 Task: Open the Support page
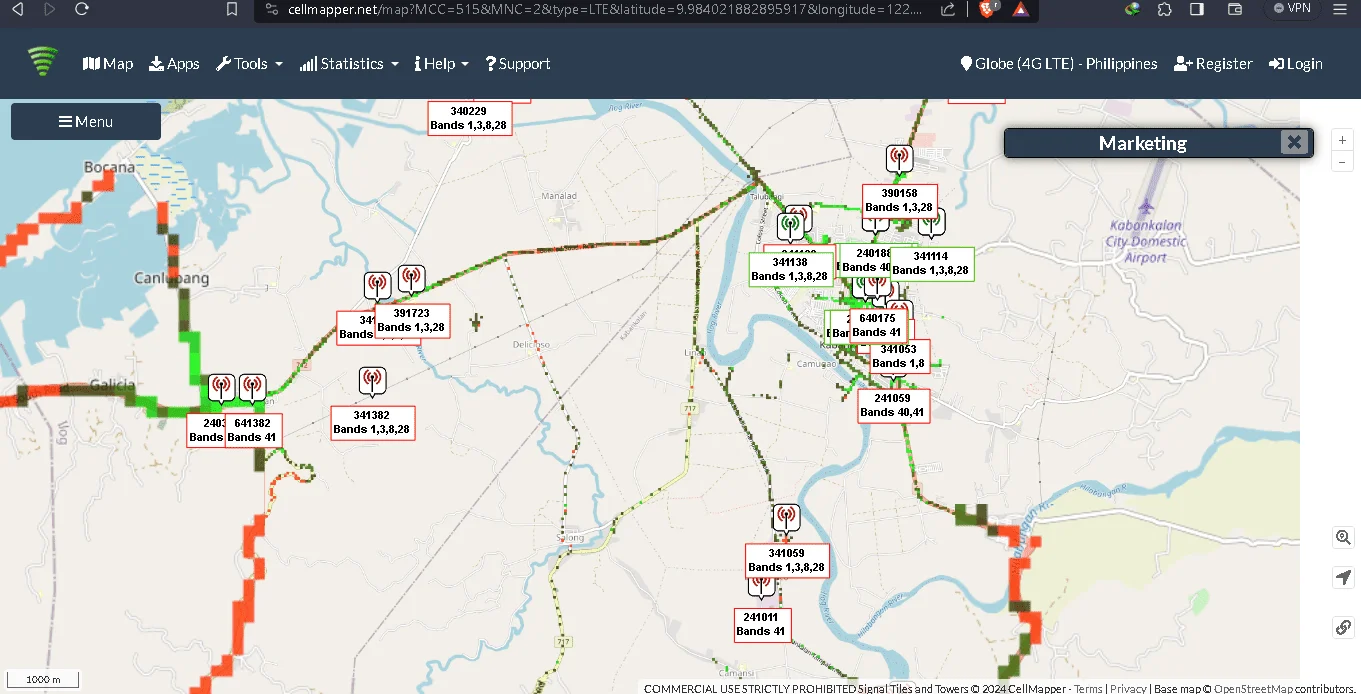click(x=518, y=63)
